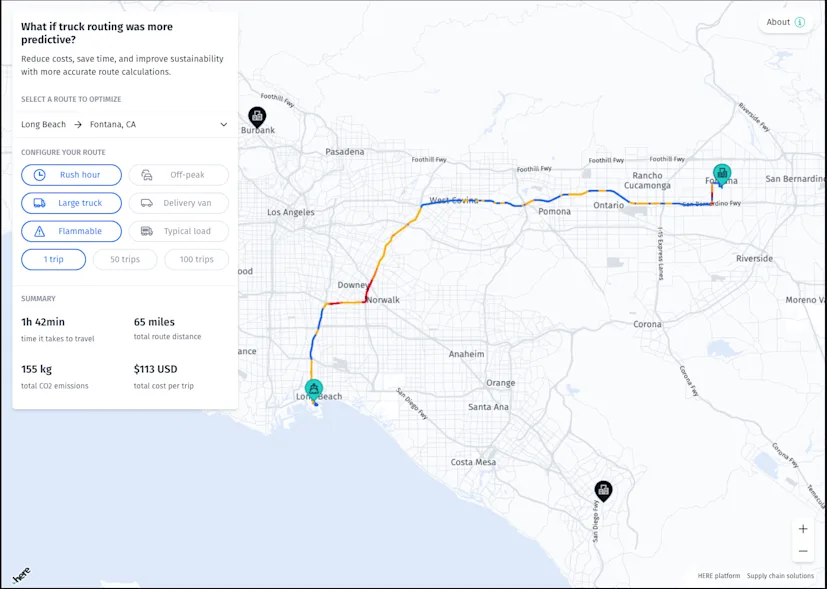Click the Ontario map label
The height and width of the screenshot is (589, 827).
(x=608, y=205)
